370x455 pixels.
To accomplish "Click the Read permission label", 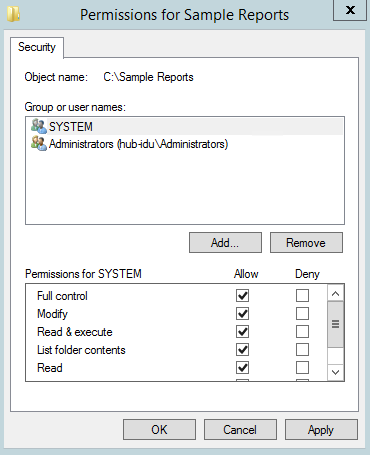I will (50, 368).
